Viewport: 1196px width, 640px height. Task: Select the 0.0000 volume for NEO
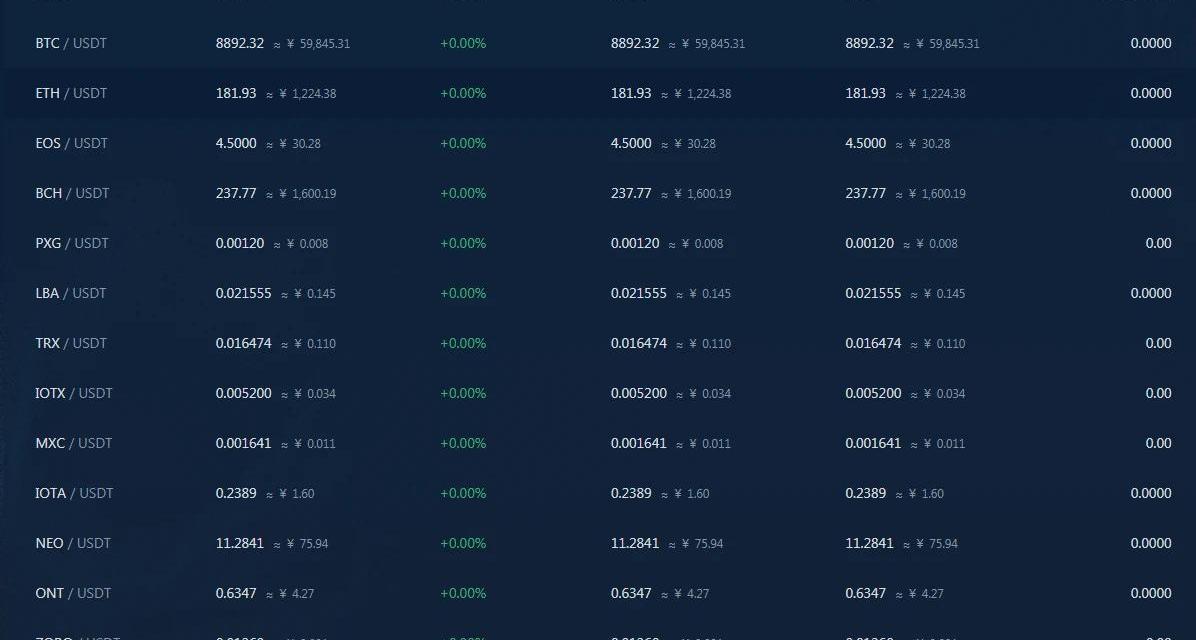(x=1151, y=543)
